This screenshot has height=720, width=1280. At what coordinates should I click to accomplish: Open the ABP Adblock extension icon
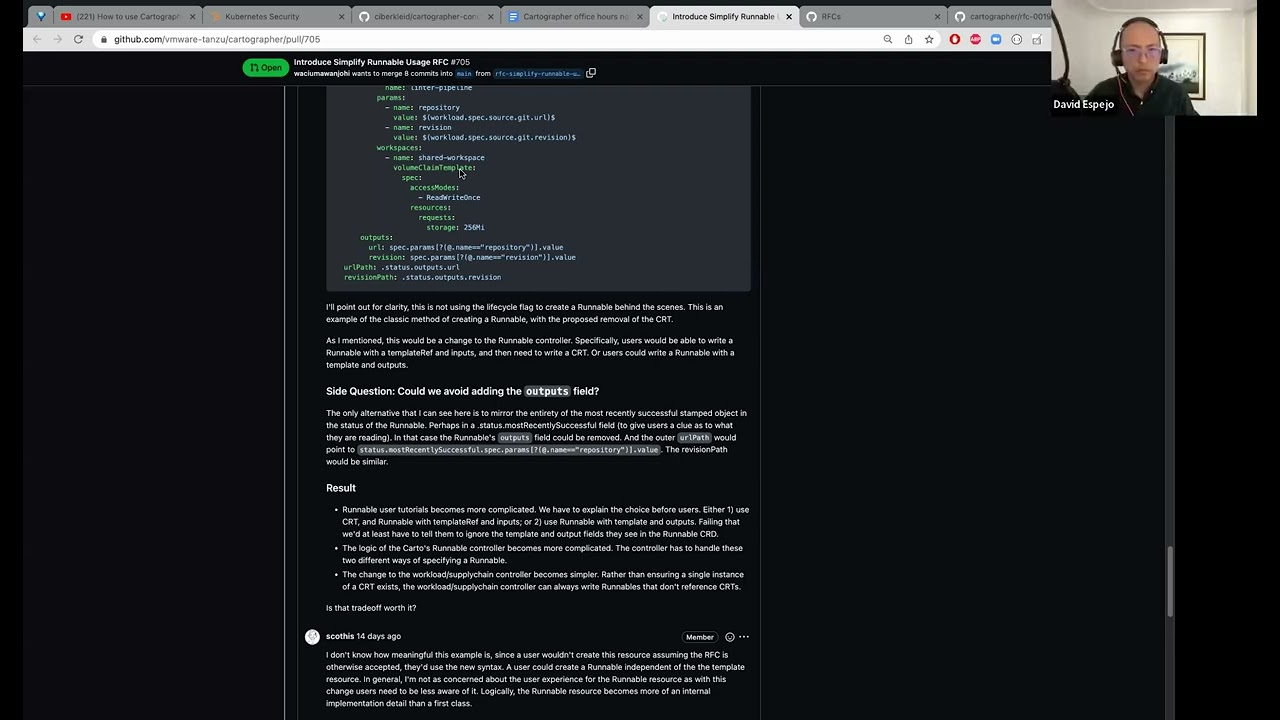click(975, 39)
